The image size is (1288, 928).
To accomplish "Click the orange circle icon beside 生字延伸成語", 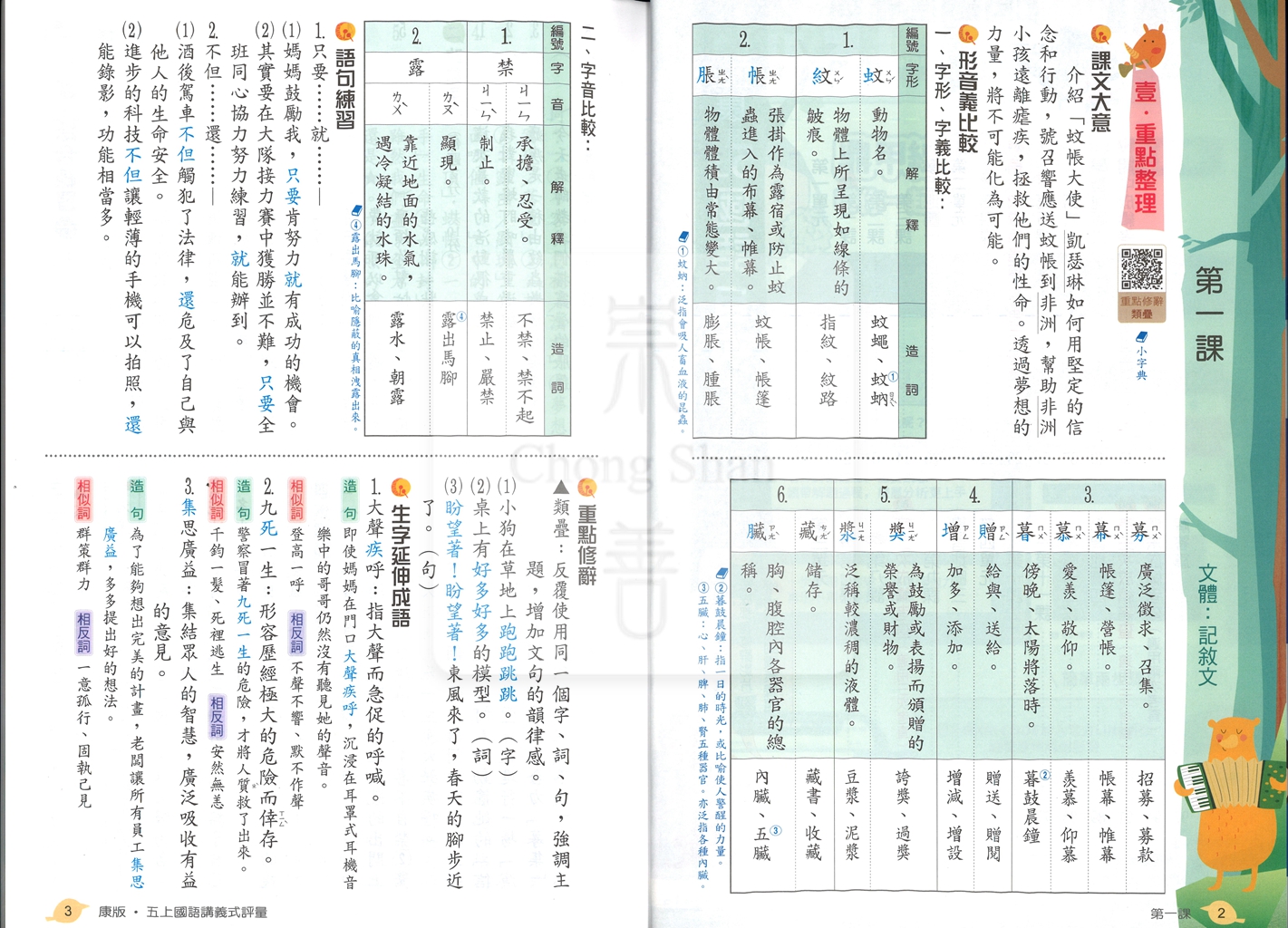I will pyautogui.click(x=400, y=488).
